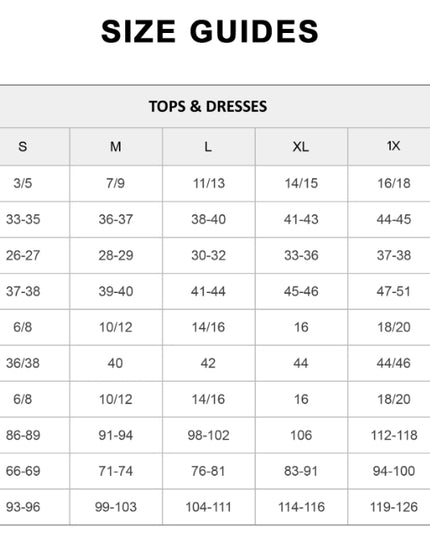The image size is (430, 537).
Task: Select the TOPS & DRESSES section header
Action: [208, 106]
